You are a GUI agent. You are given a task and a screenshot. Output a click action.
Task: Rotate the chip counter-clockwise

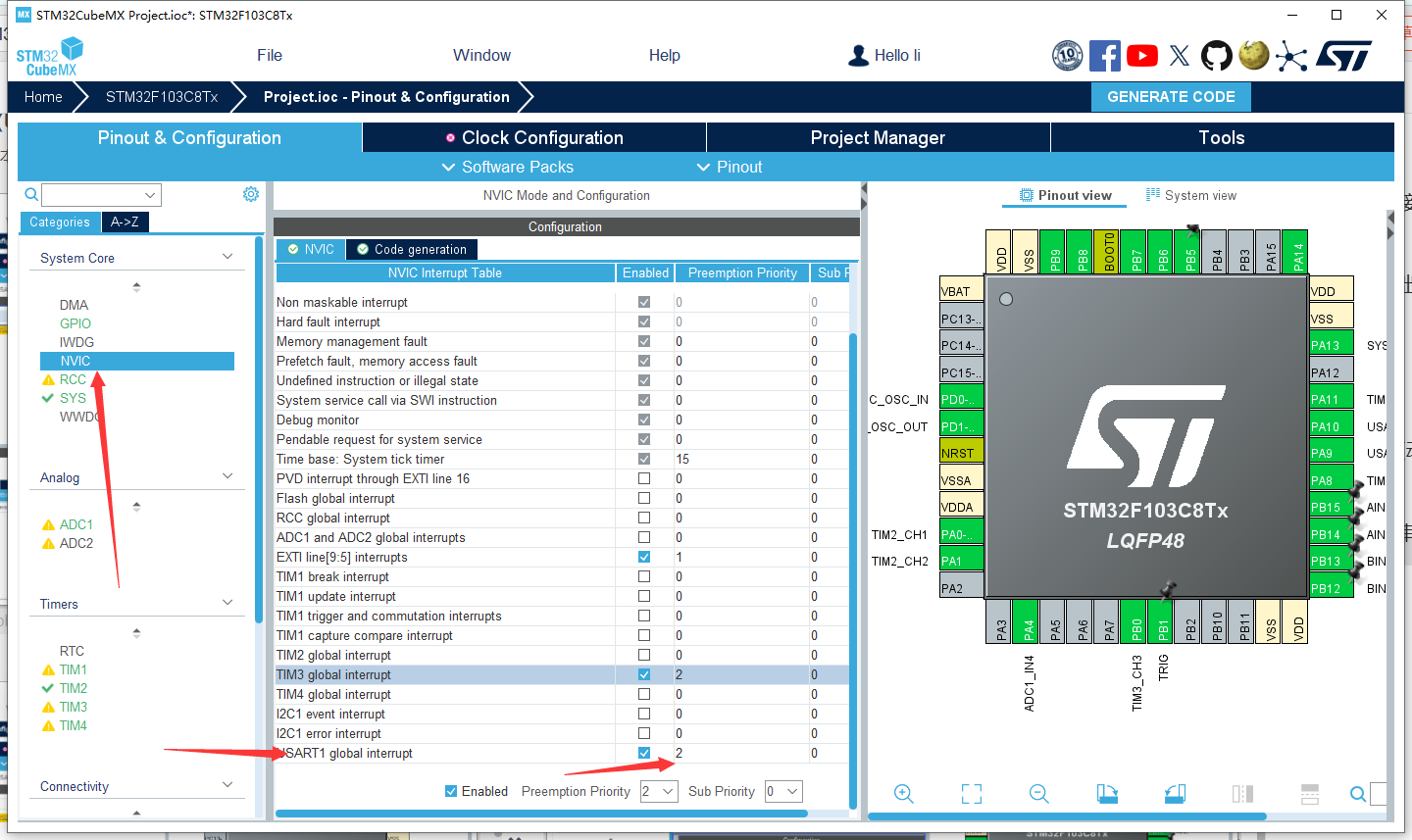tap(1175, 794)
